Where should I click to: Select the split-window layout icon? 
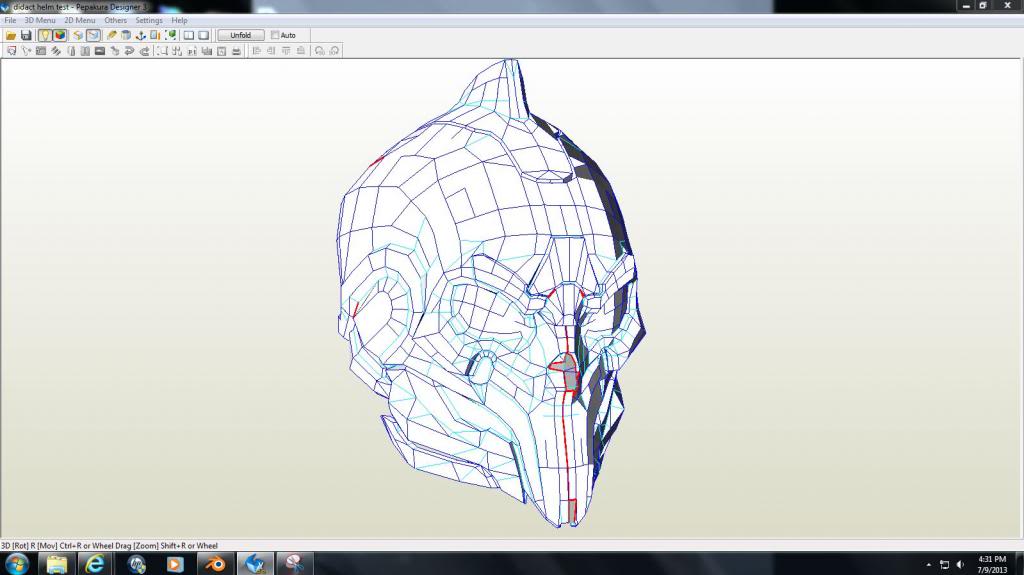(x=189, y=35)
